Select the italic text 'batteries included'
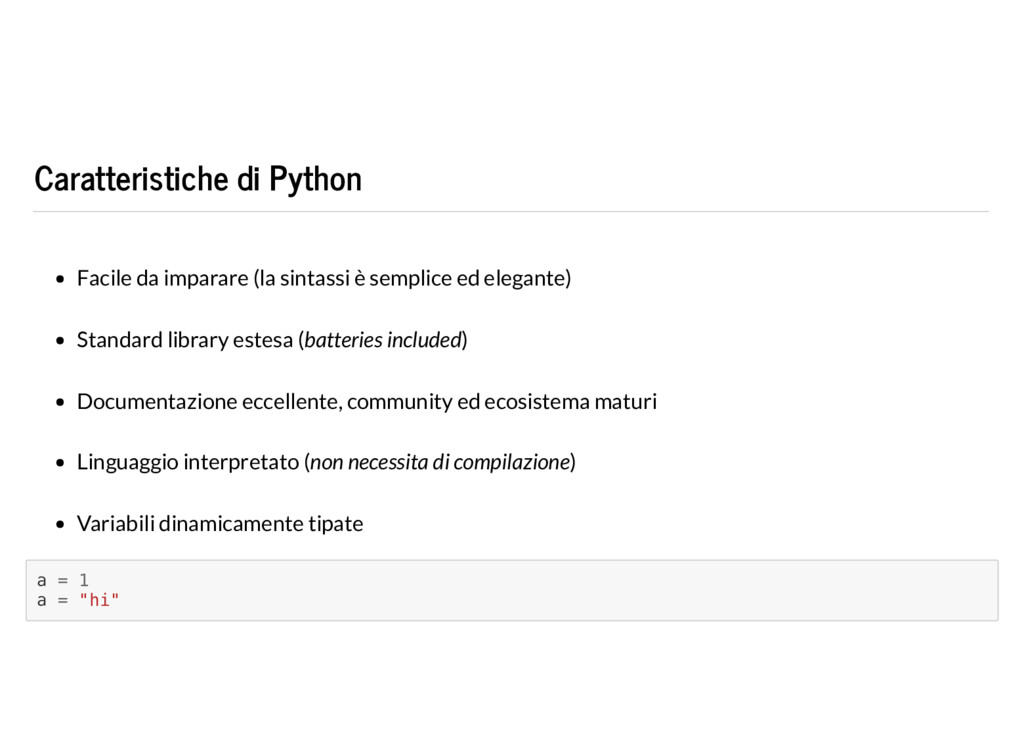This screenshot has height=747, width=1024. [383, 340]
